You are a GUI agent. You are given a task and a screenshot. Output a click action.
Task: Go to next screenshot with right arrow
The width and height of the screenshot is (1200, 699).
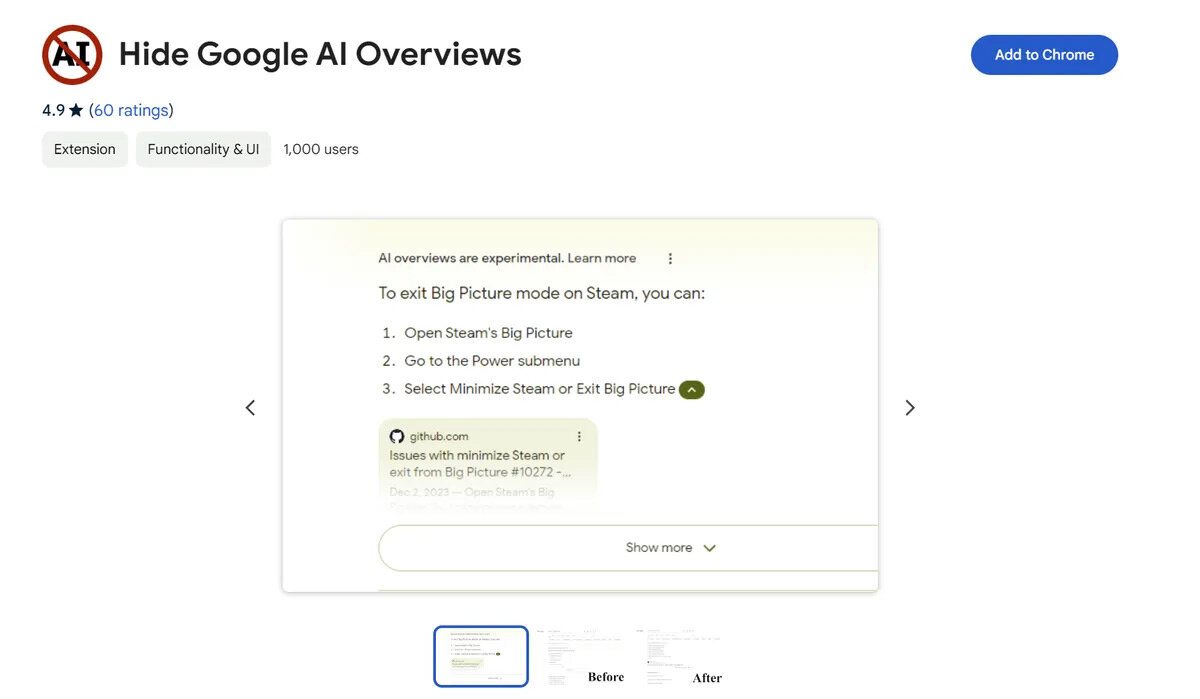[x=910, y=407]
